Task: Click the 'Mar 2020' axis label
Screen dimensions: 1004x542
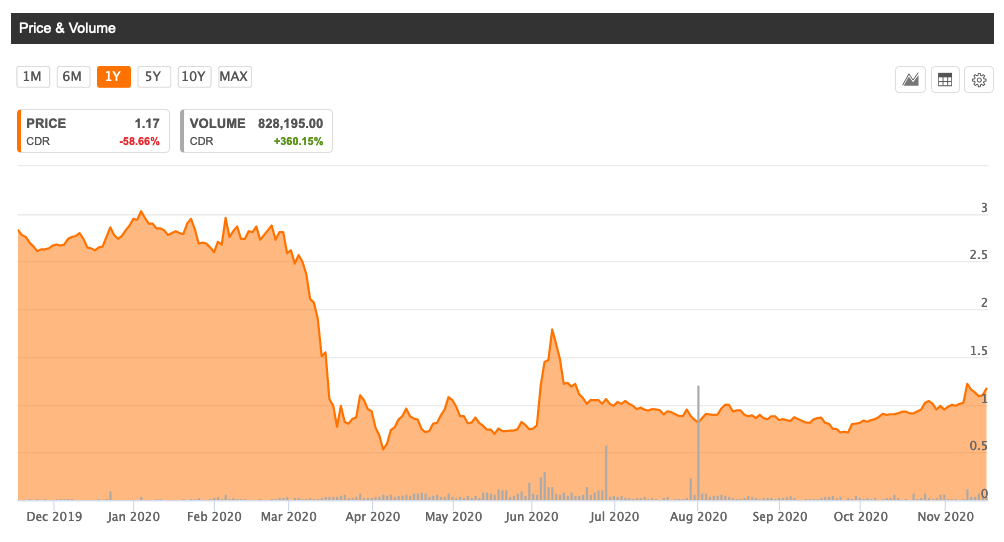Action: [288, 516]
